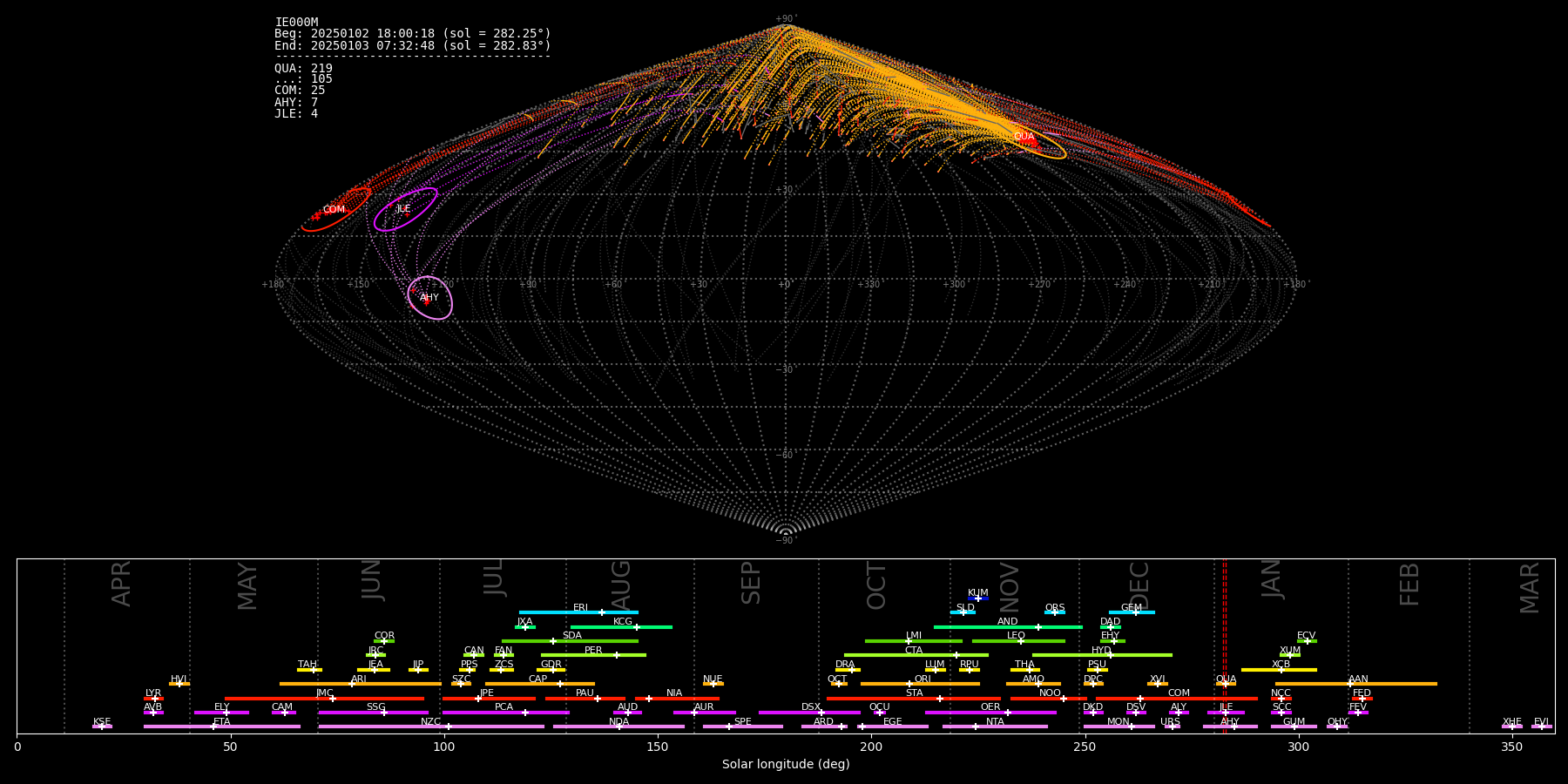
Task: Click the EVI shower bar in timeline
Action: coord(1542,727)
